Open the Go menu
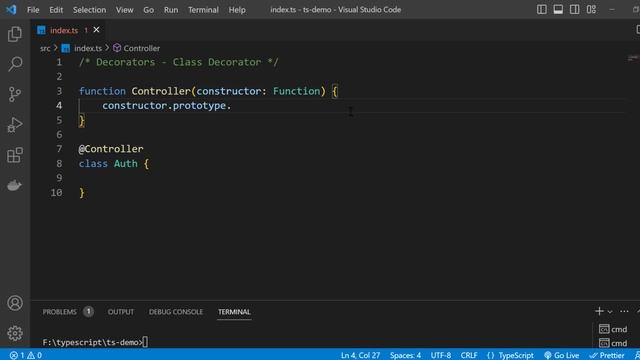Viewport: 640px width, 360px height. 149,10
